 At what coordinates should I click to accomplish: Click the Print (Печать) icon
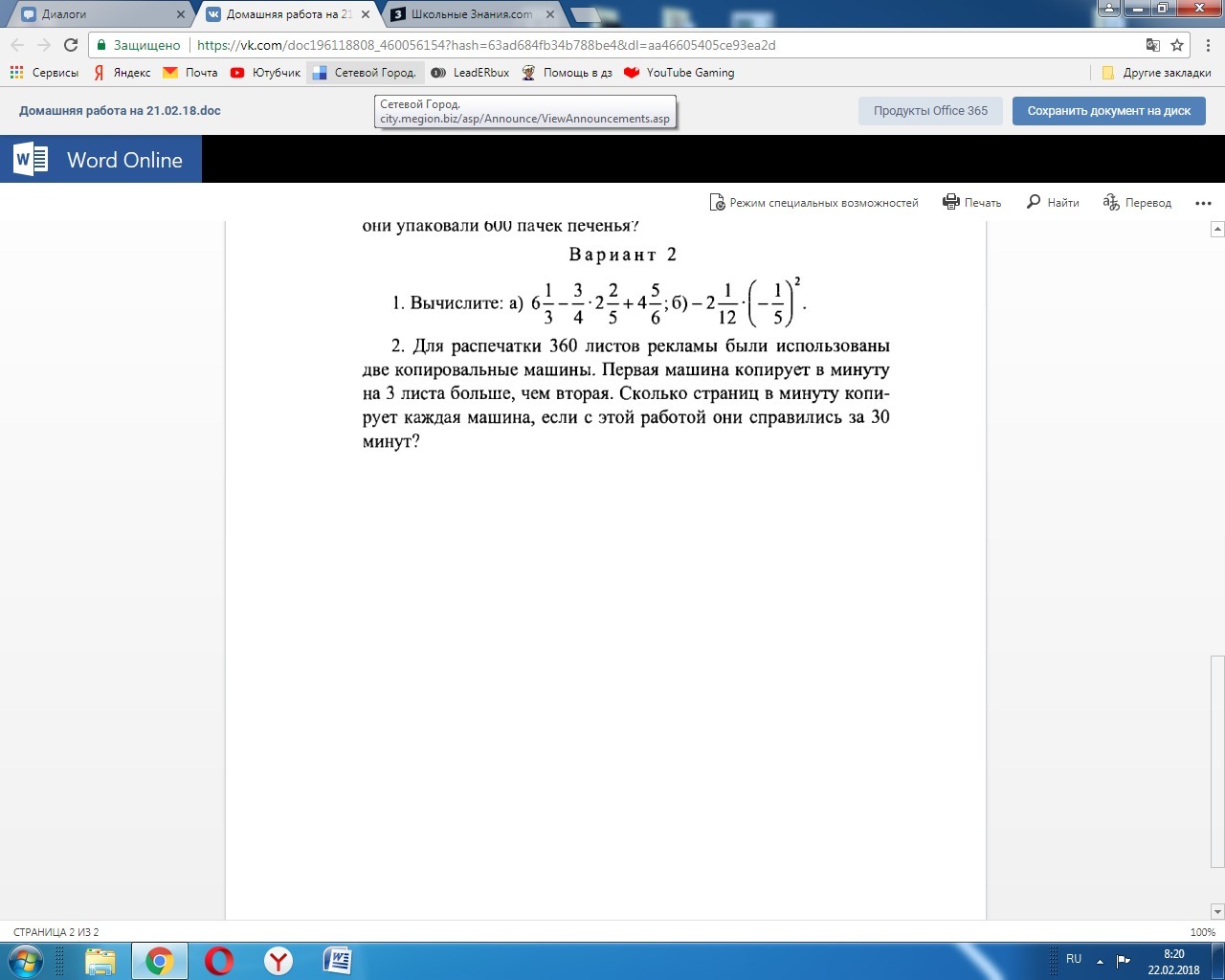951,202
